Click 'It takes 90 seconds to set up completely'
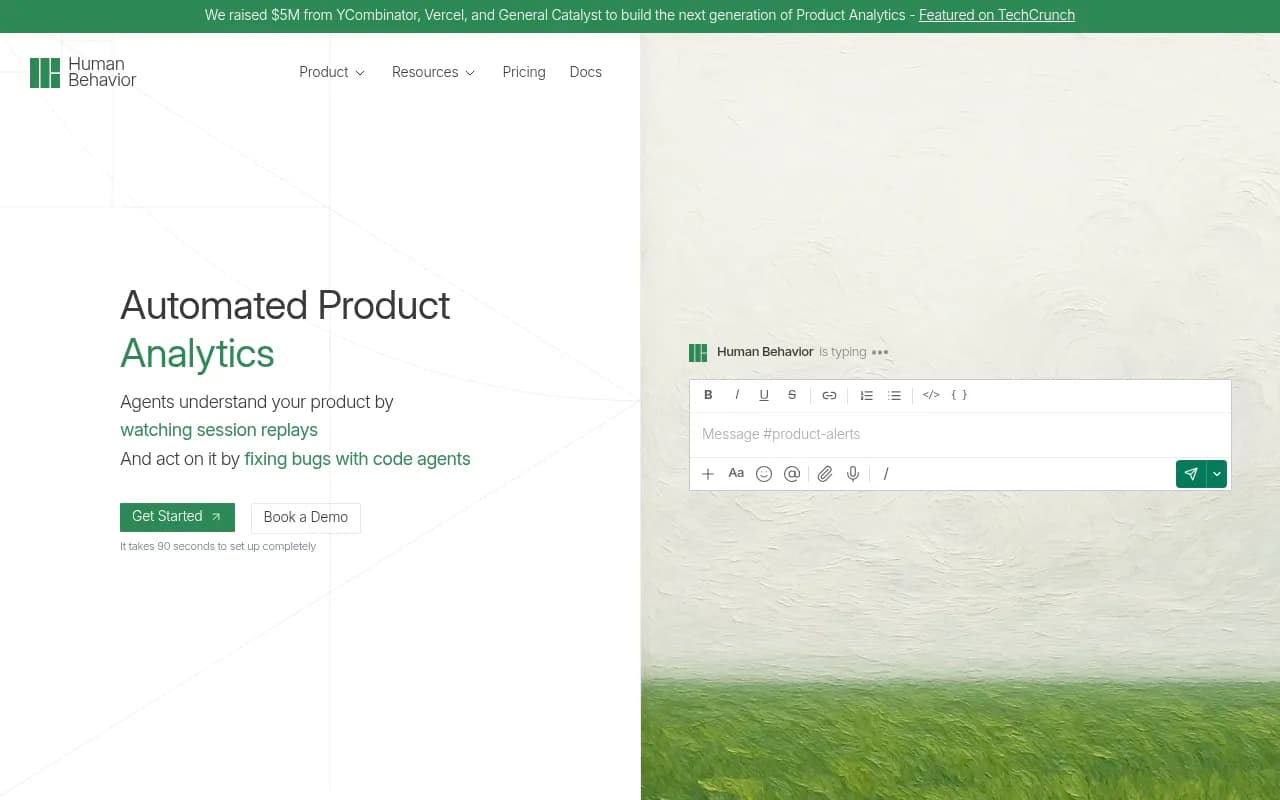The image size is (1280, 800). pyautogui.click(x=218, y=546)
